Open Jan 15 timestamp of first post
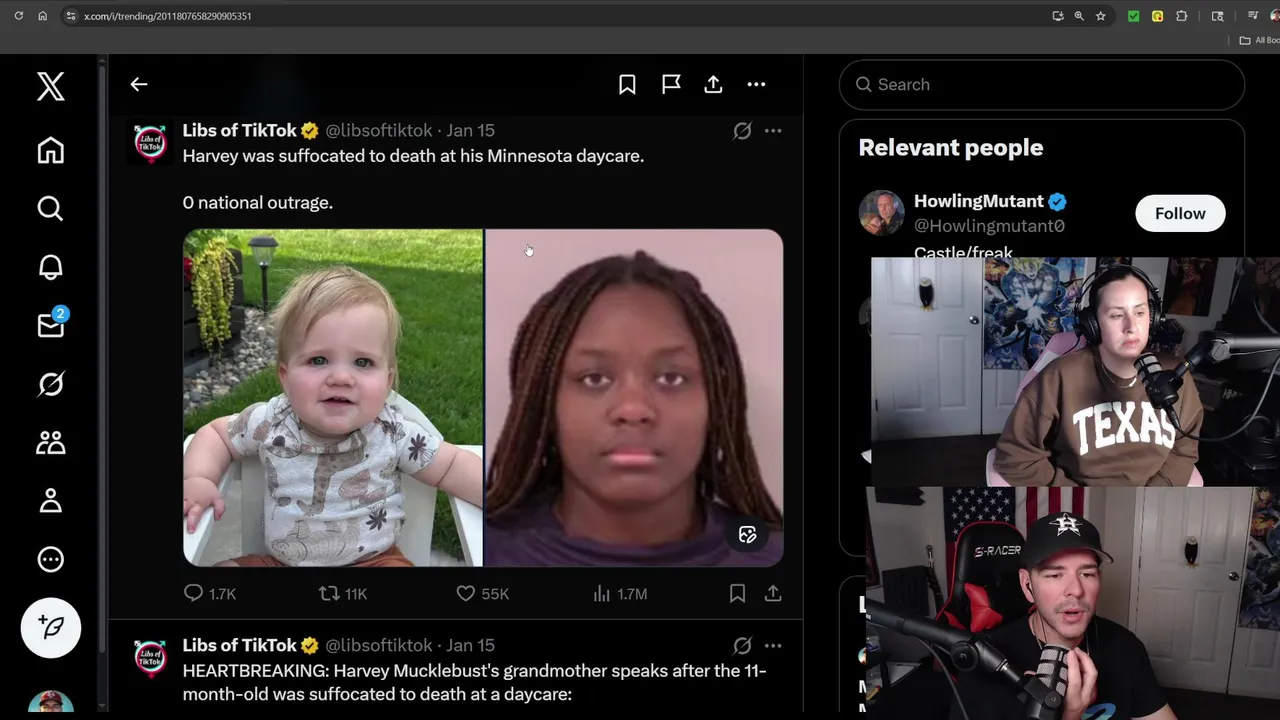1280x720 pixels. (470, 130)
